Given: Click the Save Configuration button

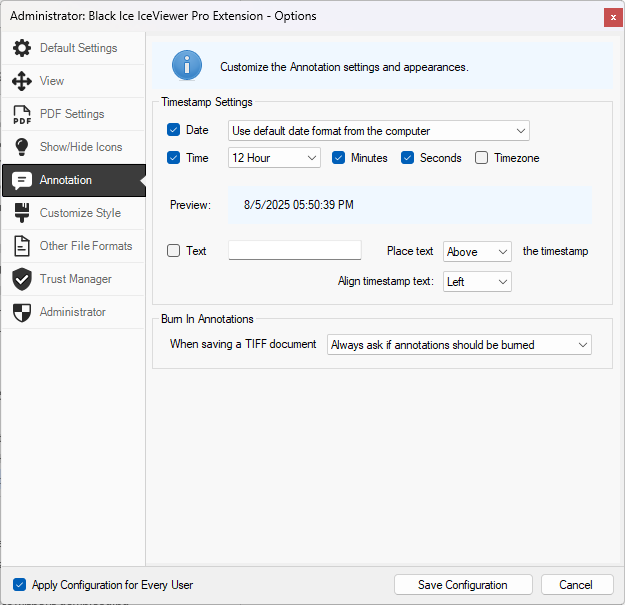Looking at the screenshot, I should tap(463, 585).
